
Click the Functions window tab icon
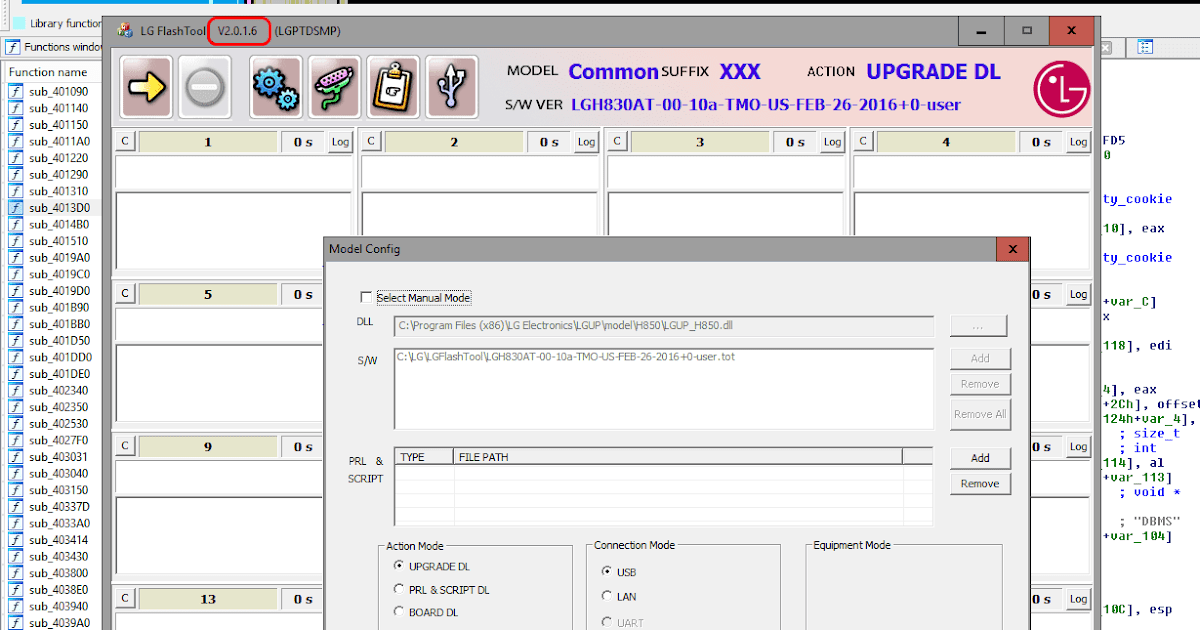pyautogui.click(x=13, y=47)
